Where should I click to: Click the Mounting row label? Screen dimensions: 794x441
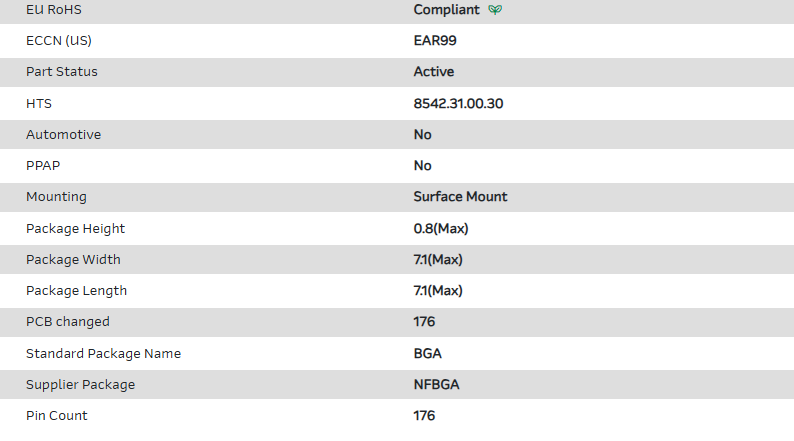coord(56,197)
